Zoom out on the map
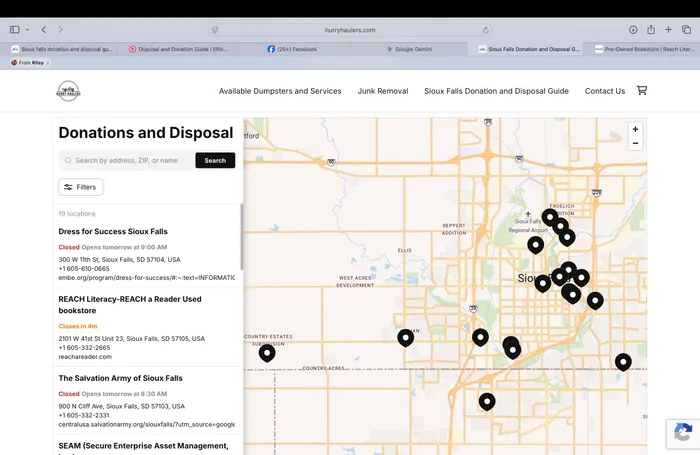700x455 pixels. [635, 144]
